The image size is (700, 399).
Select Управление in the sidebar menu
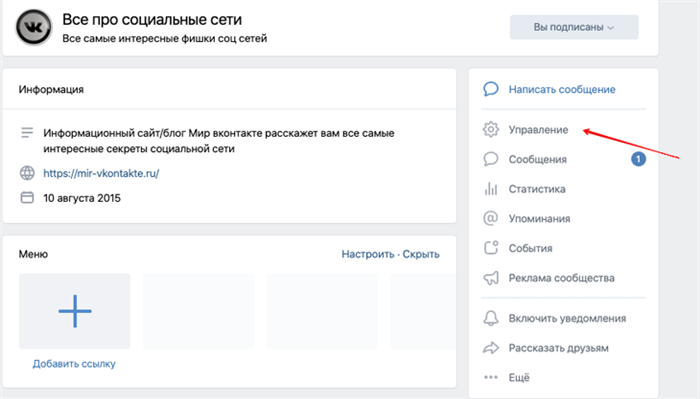pyautogui.click(x=538, y=130)
